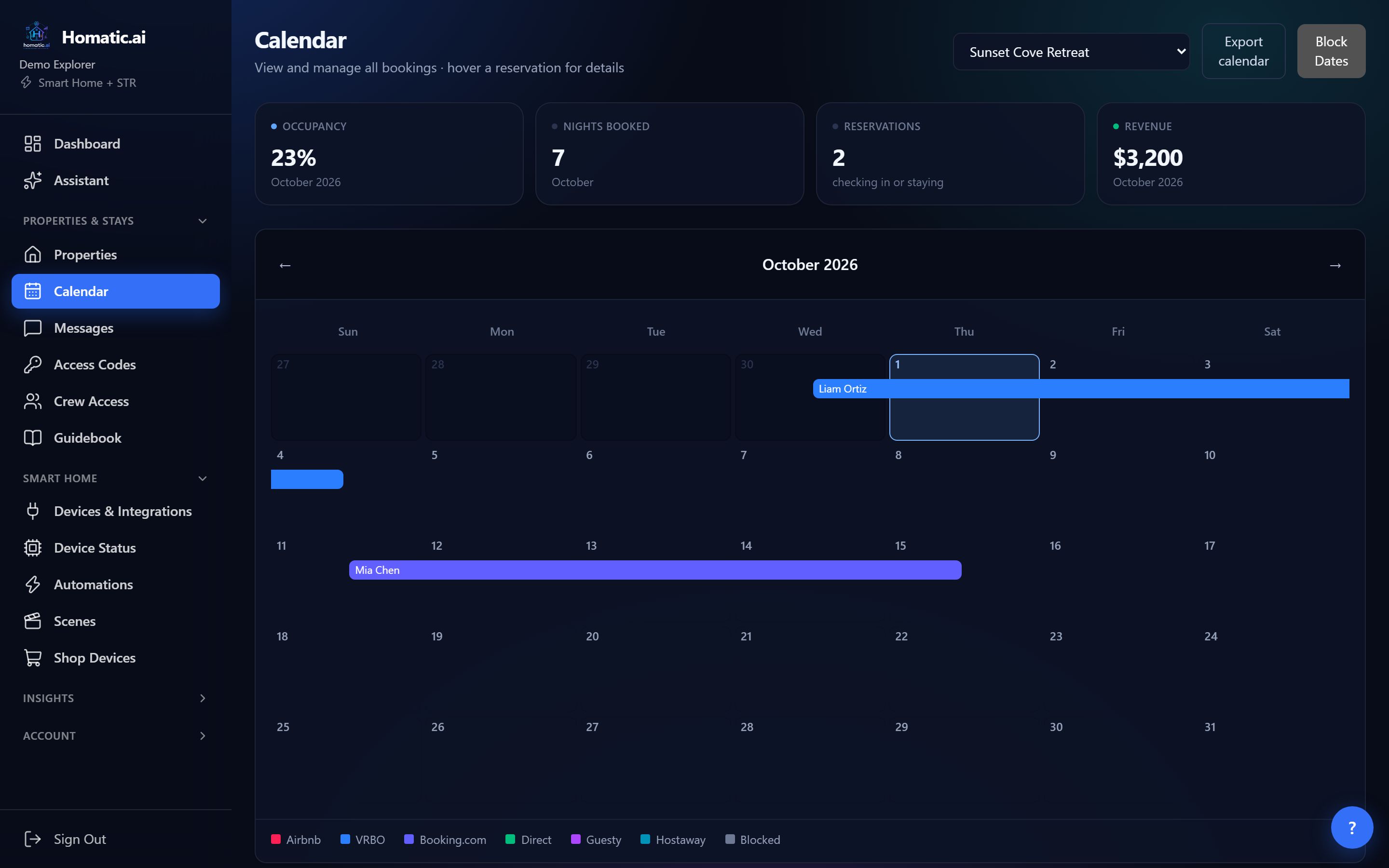The width and height of the screenshot is (1389, 868).
Task: Click the Dashboard grid icon
Action: tap(33, 144)
